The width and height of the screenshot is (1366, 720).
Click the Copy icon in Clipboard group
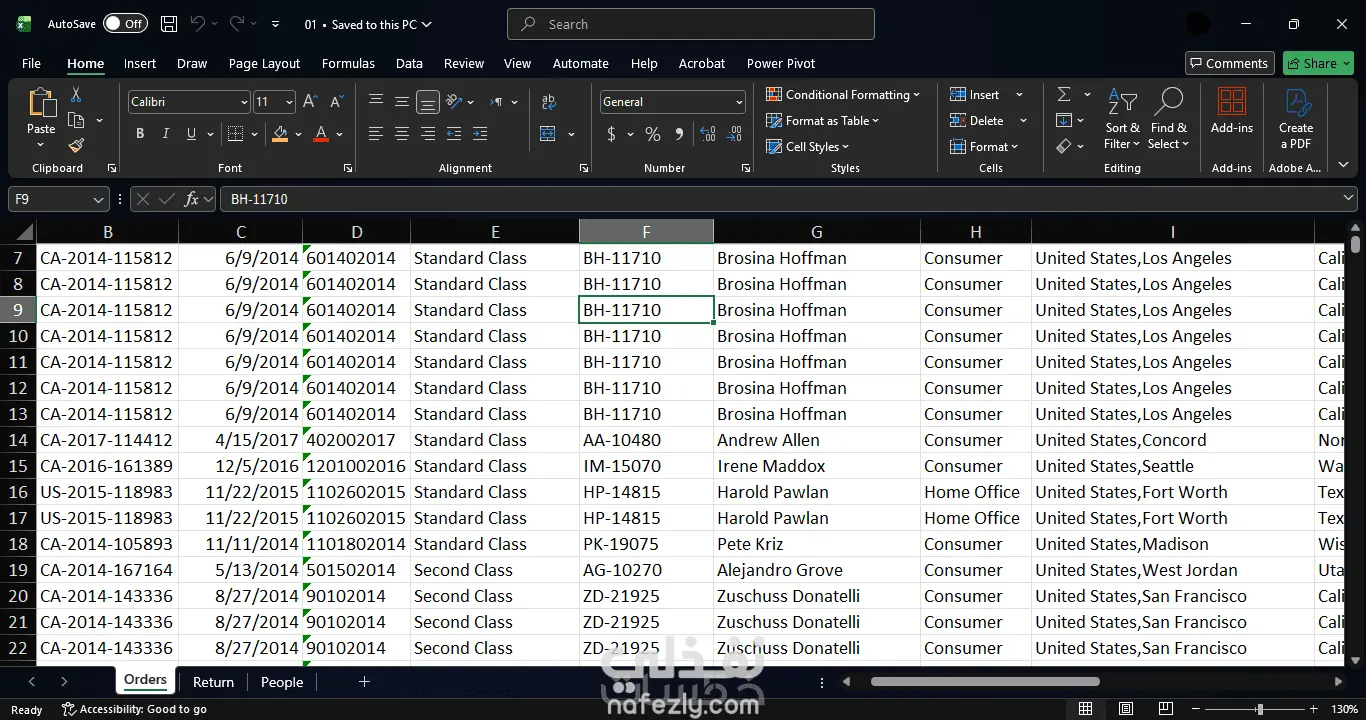[x=76, y=121]
